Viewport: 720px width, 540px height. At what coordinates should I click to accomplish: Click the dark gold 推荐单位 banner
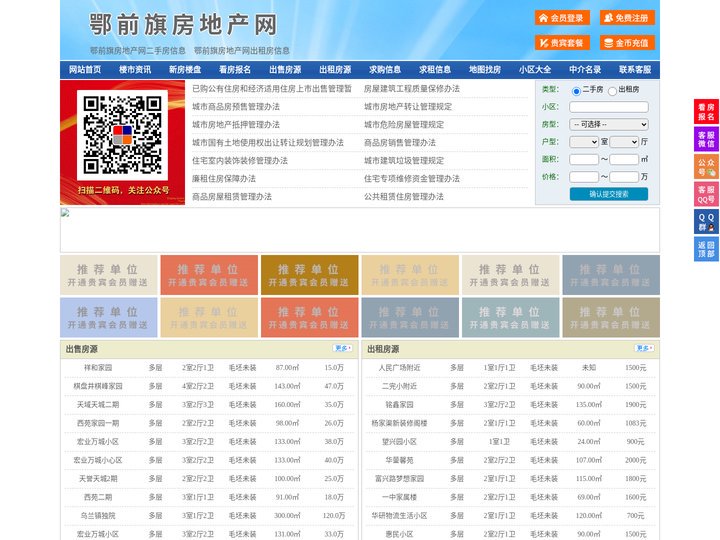pos(309,275)
